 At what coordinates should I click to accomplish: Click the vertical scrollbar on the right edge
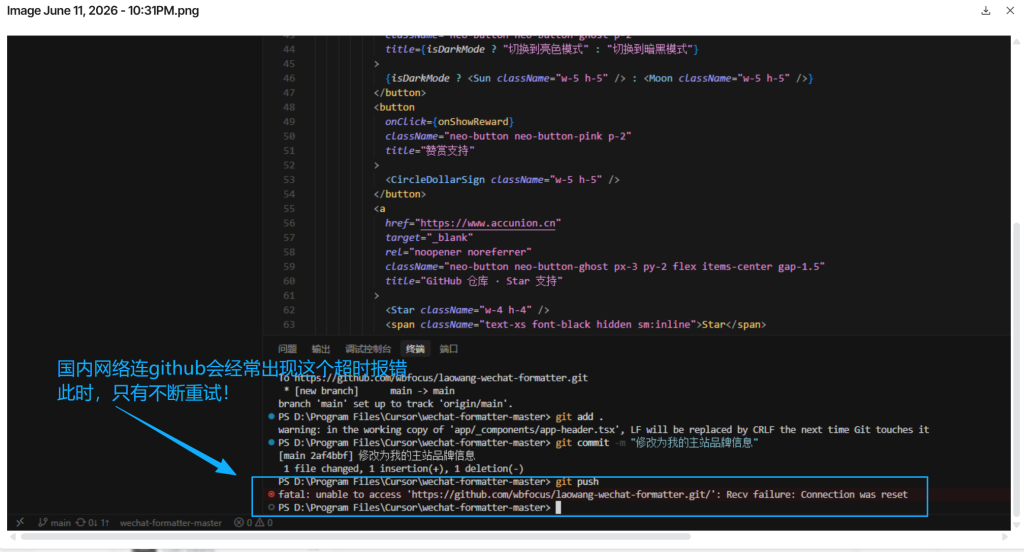(x=1016, y=369)
